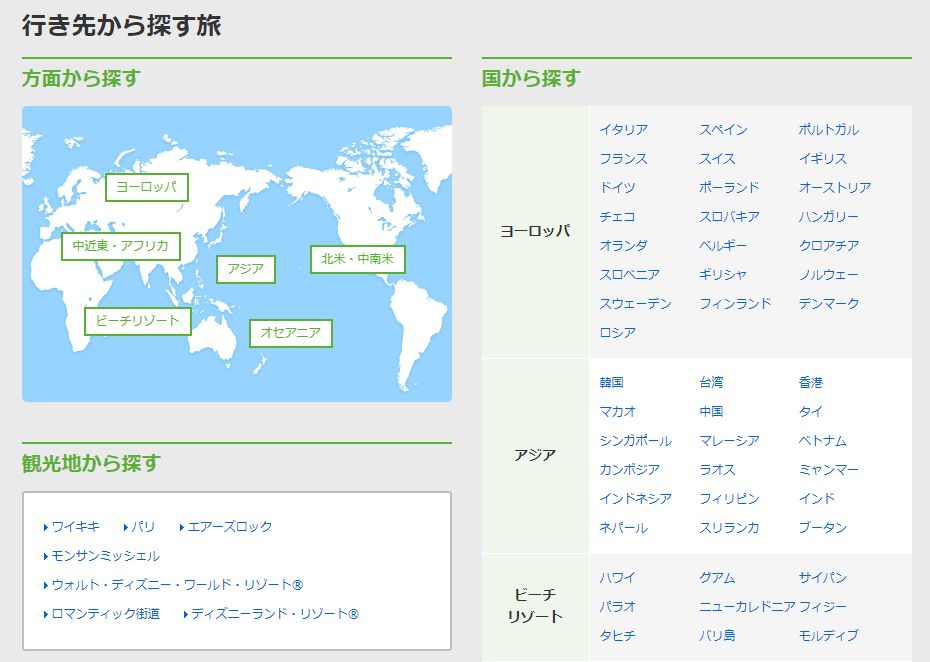
Task: Click the ロマンティック街道 link
Action: point(105,613)
